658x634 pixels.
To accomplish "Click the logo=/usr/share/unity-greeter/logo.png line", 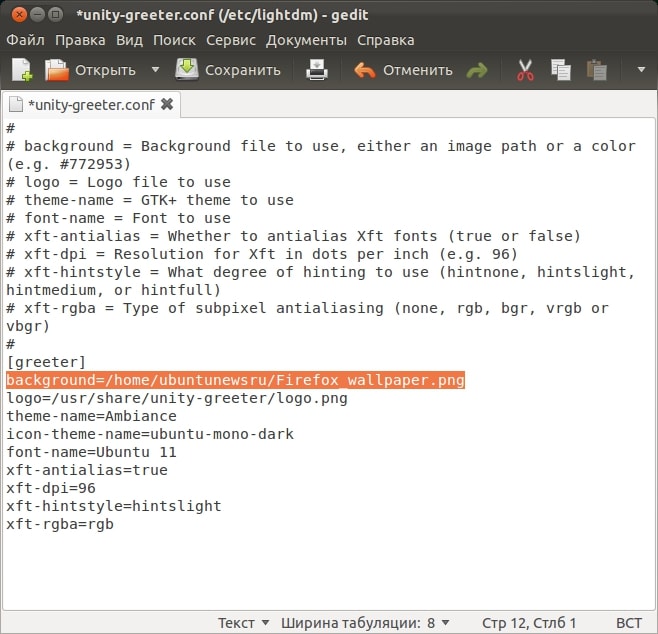I will click(x=177, y=398).
